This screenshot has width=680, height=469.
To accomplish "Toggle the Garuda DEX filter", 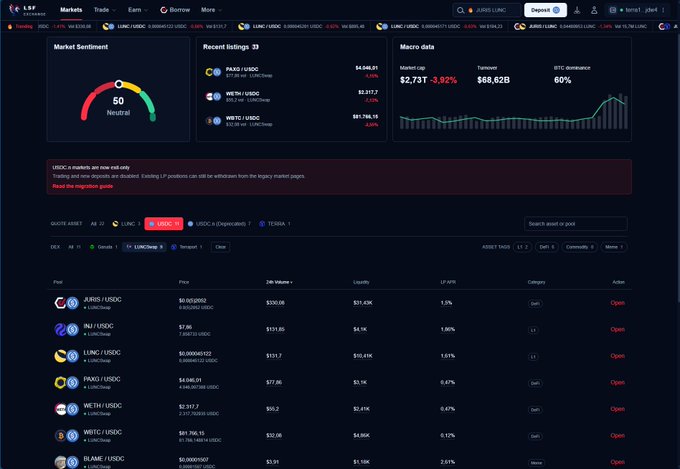I will [104, 247].
